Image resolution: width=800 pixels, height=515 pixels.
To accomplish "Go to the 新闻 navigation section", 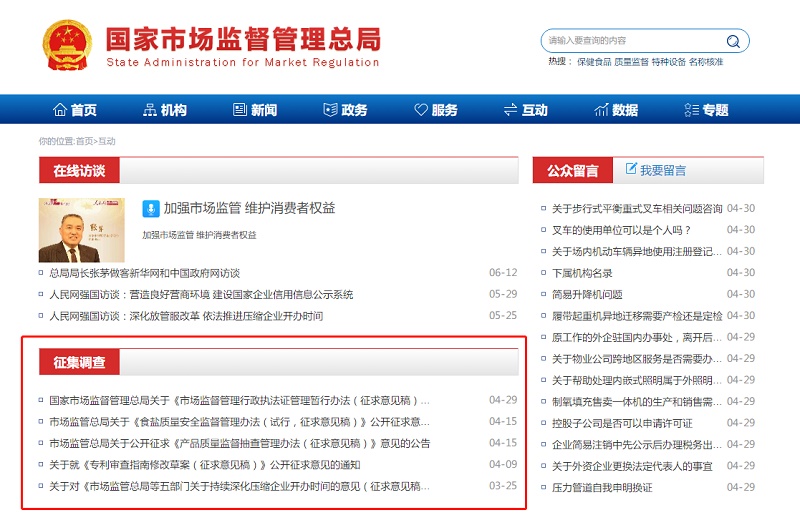I will [254, 110].
